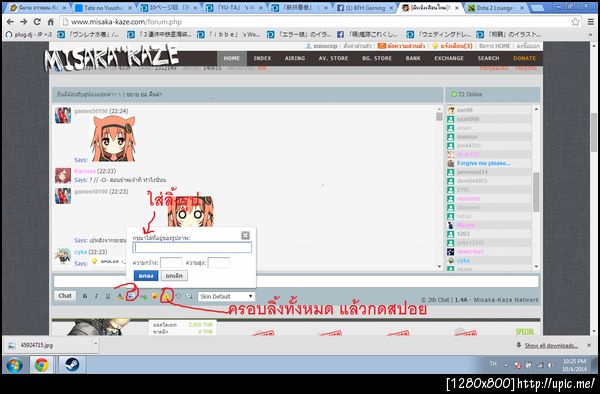Viewport: 600px width, 394px height.
Task: Confirm with the blue OK button in dialog
Action: (146, 276)
